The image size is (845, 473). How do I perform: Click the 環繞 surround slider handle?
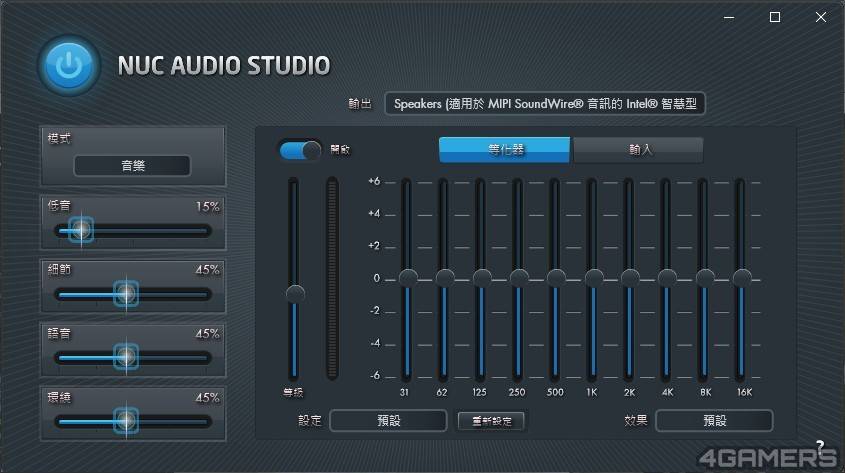tap(126, 421)
